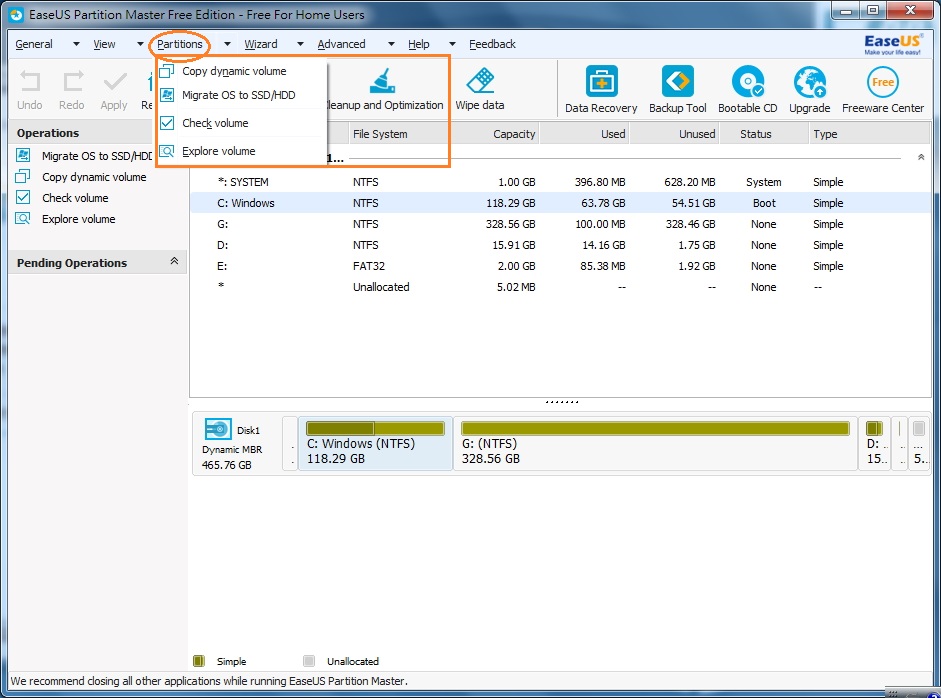Image resolution: width=941 pixels, height=698 pixels.
Task: Select Explore volume in Partitions menu
Action: click(241, 151)
